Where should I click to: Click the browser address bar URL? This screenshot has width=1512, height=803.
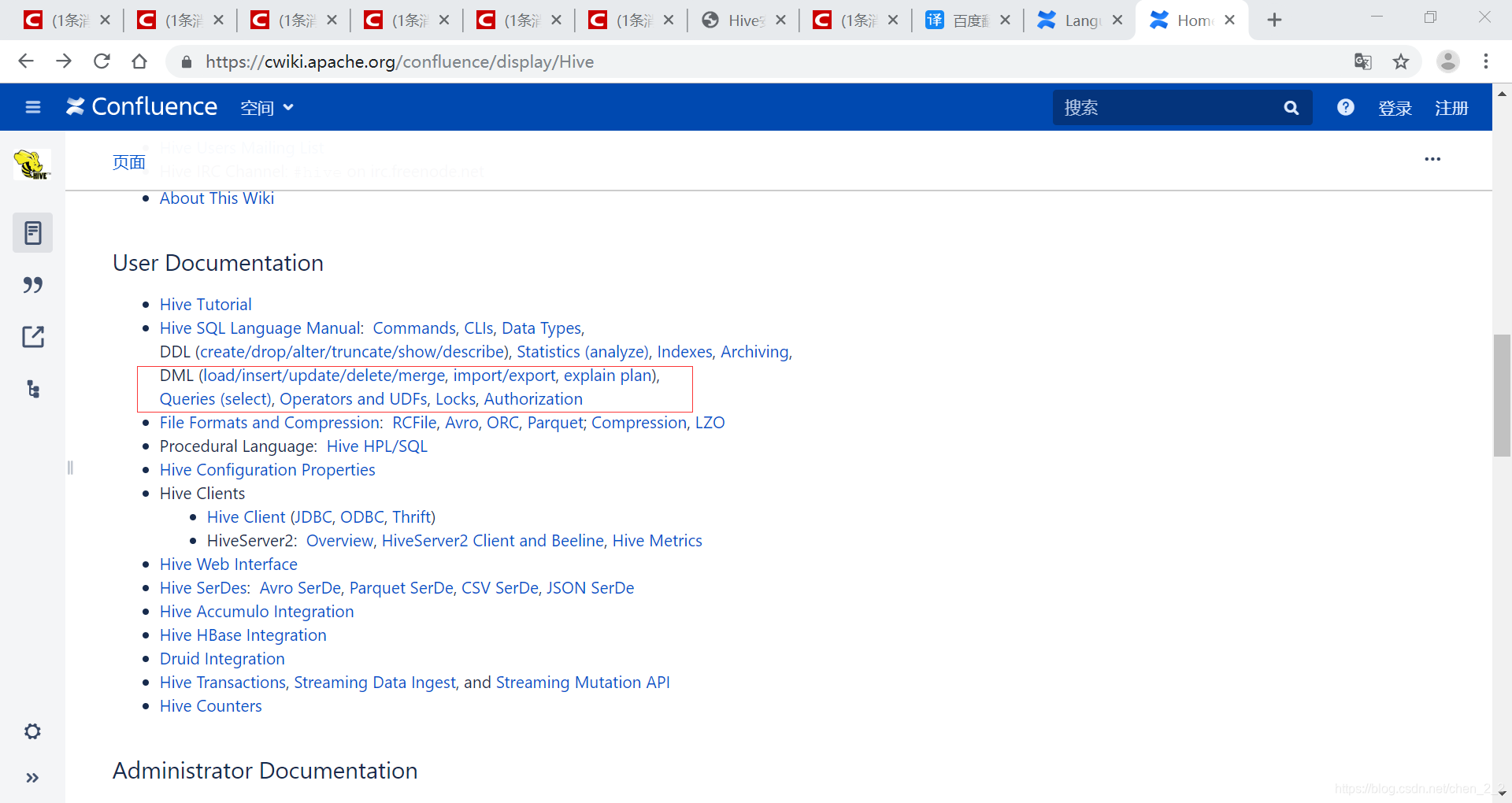click(399, 61)
